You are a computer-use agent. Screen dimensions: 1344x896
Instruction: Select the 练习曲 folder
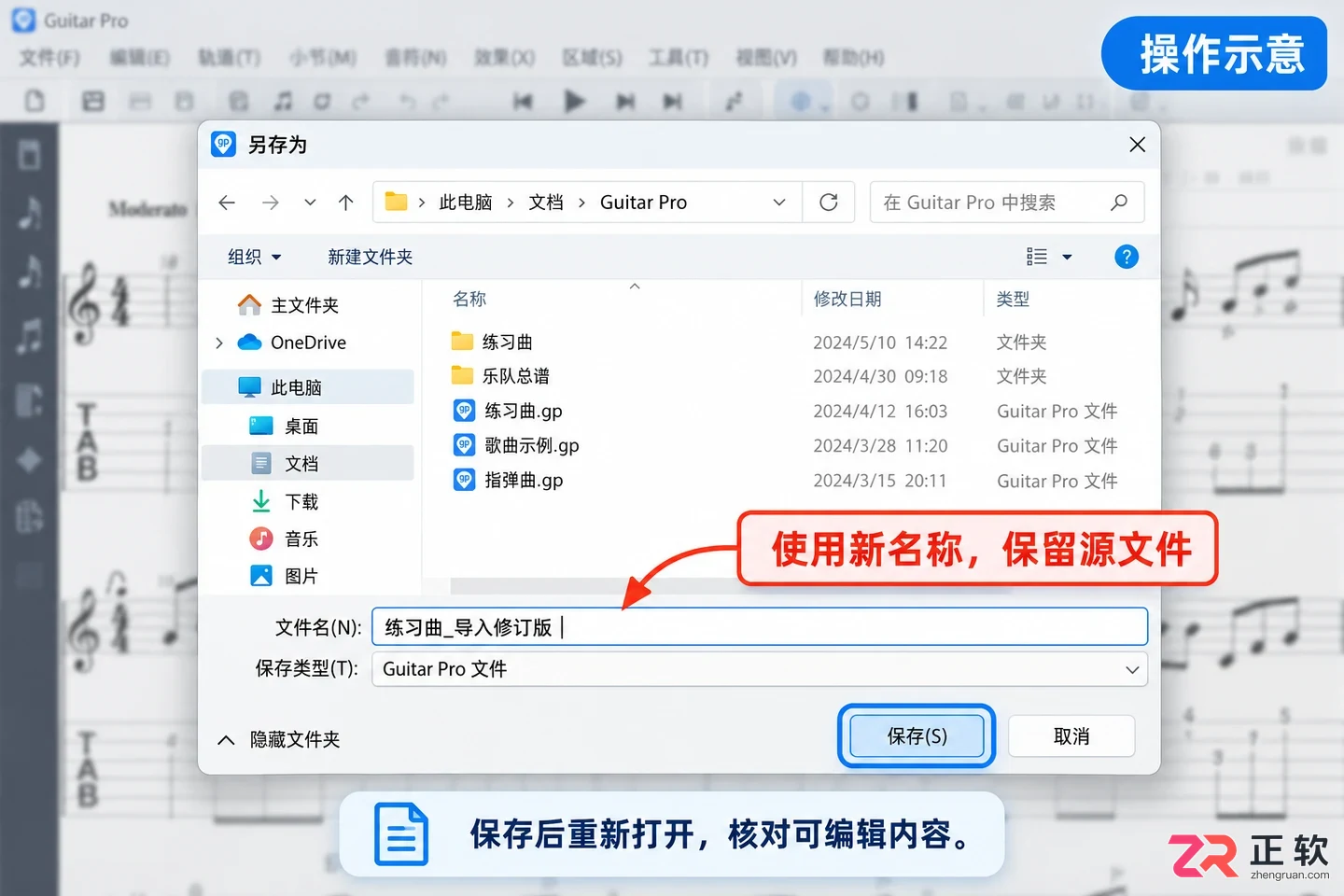pos(492,342)
